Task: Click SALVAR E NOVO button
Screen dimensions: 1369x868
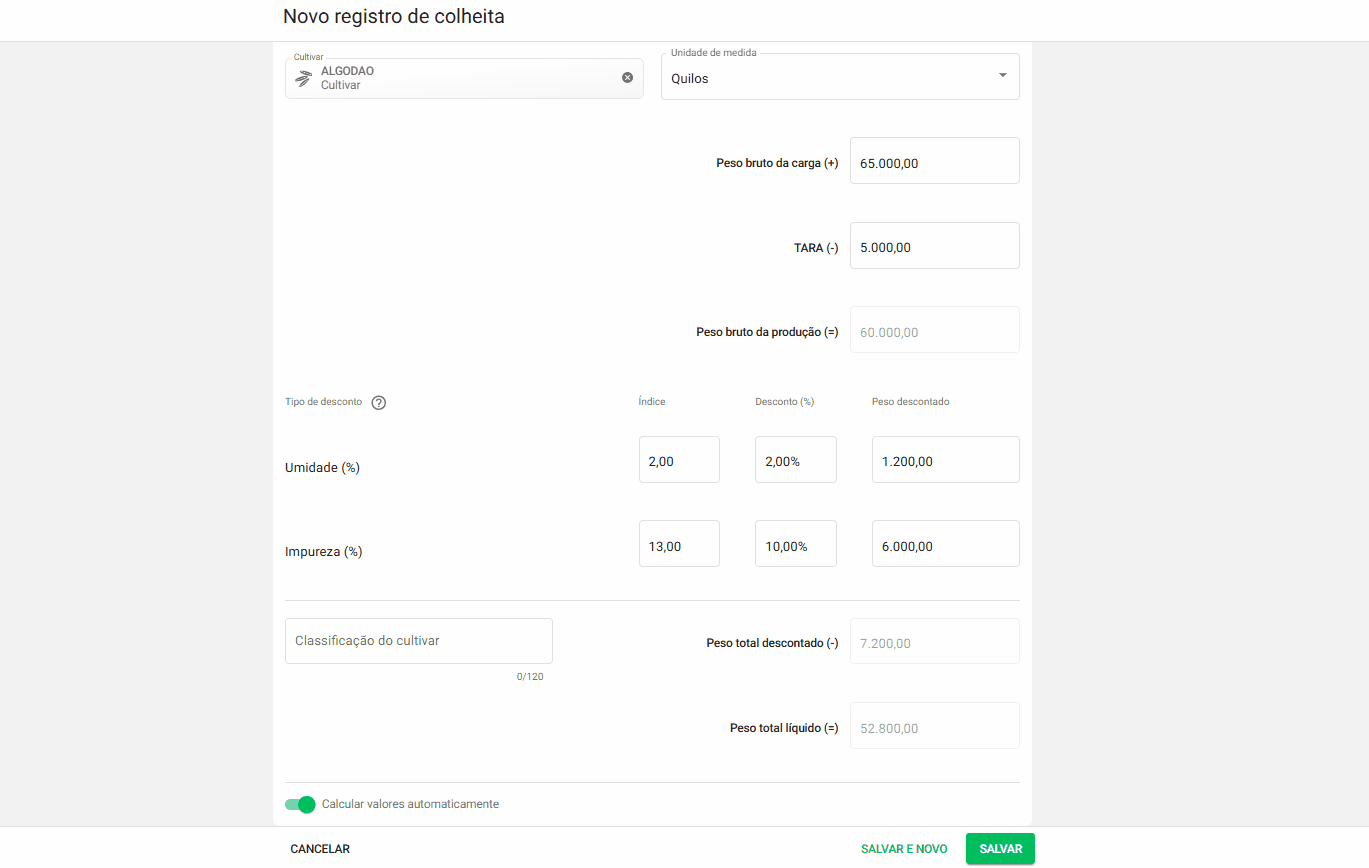Action: [903, 849]
